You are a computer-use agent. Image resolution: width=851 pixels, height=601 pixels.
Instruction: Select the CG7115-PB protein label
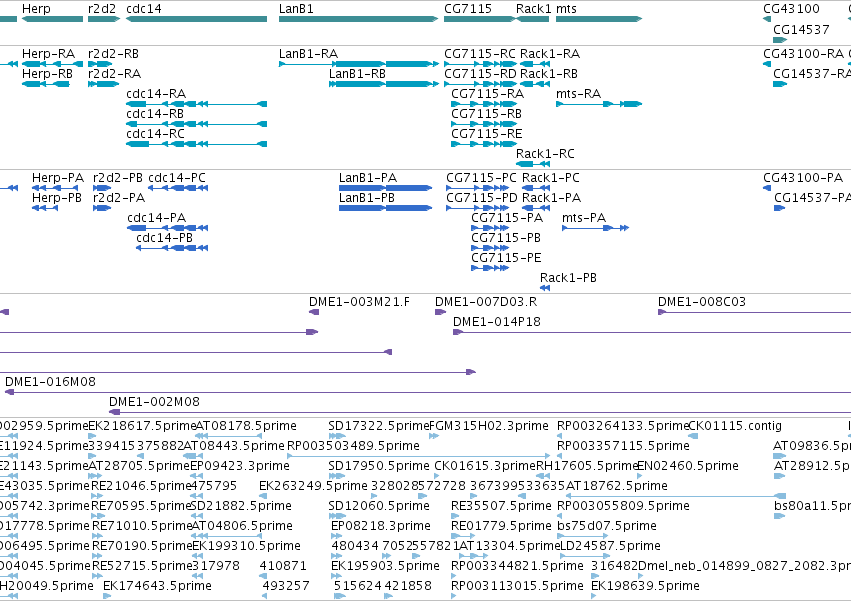point(506,238)
